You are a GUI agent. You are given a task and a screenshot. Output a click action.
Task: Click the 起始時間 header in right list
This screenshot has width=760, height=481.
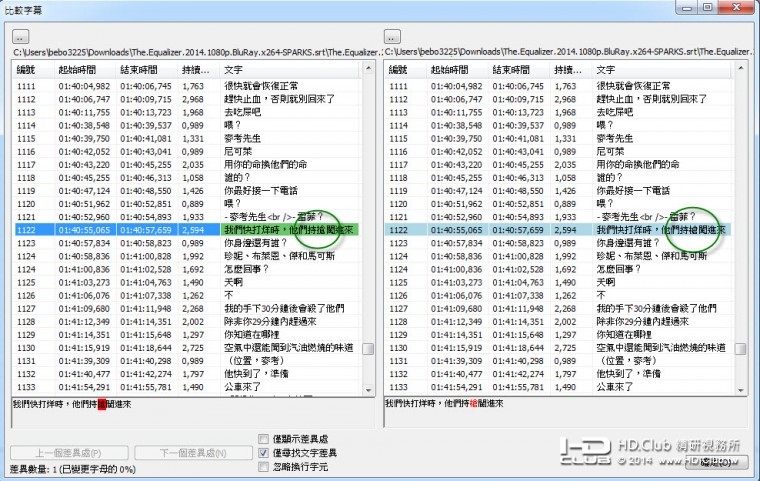(x=457, y=70)
